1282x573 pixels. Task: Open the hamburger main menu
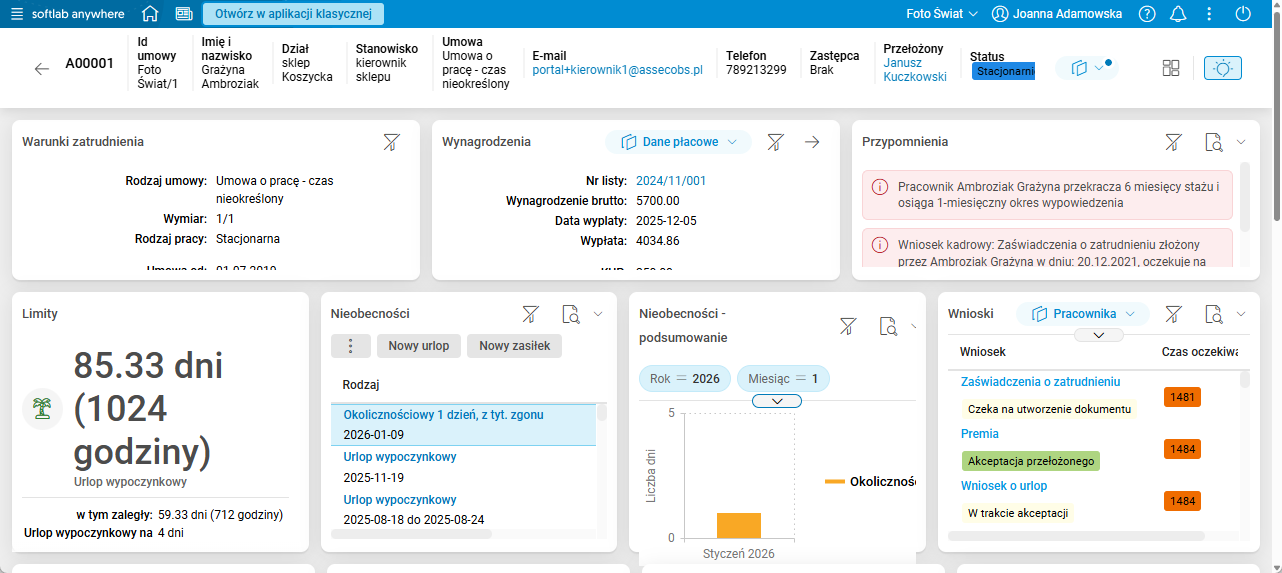point(16,14)
